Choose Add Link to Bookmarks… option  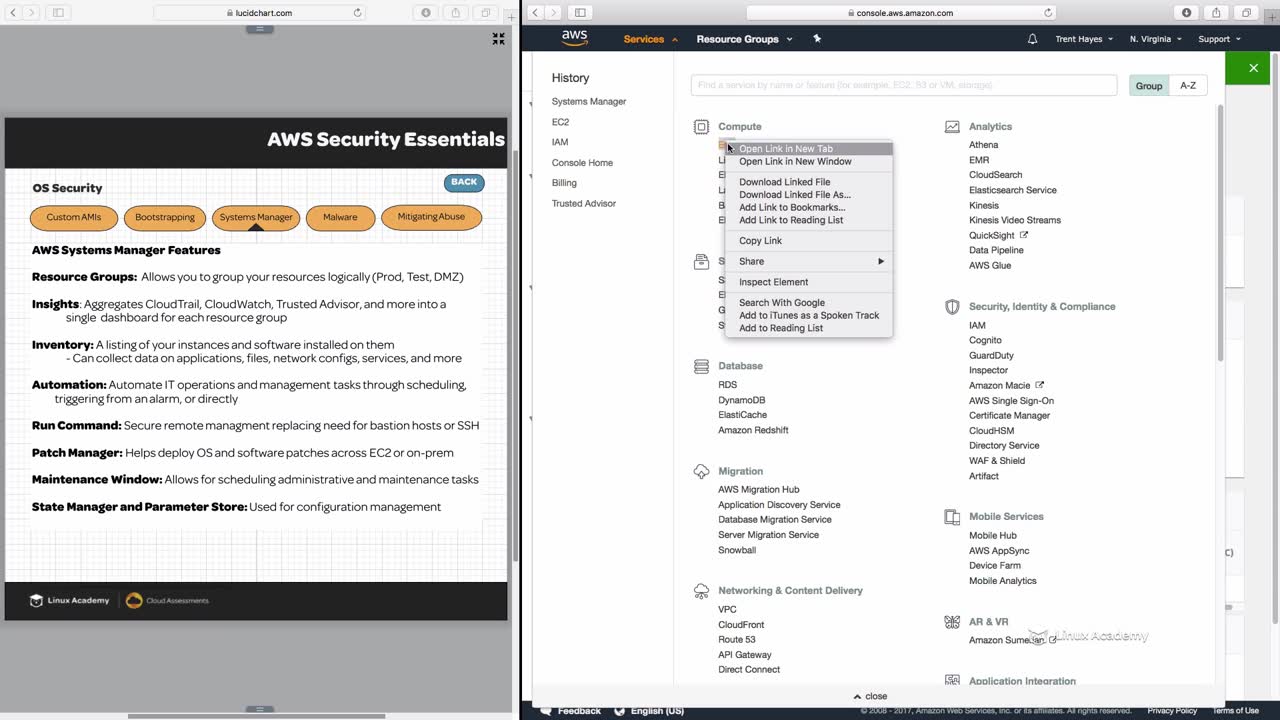coord(809,208)
